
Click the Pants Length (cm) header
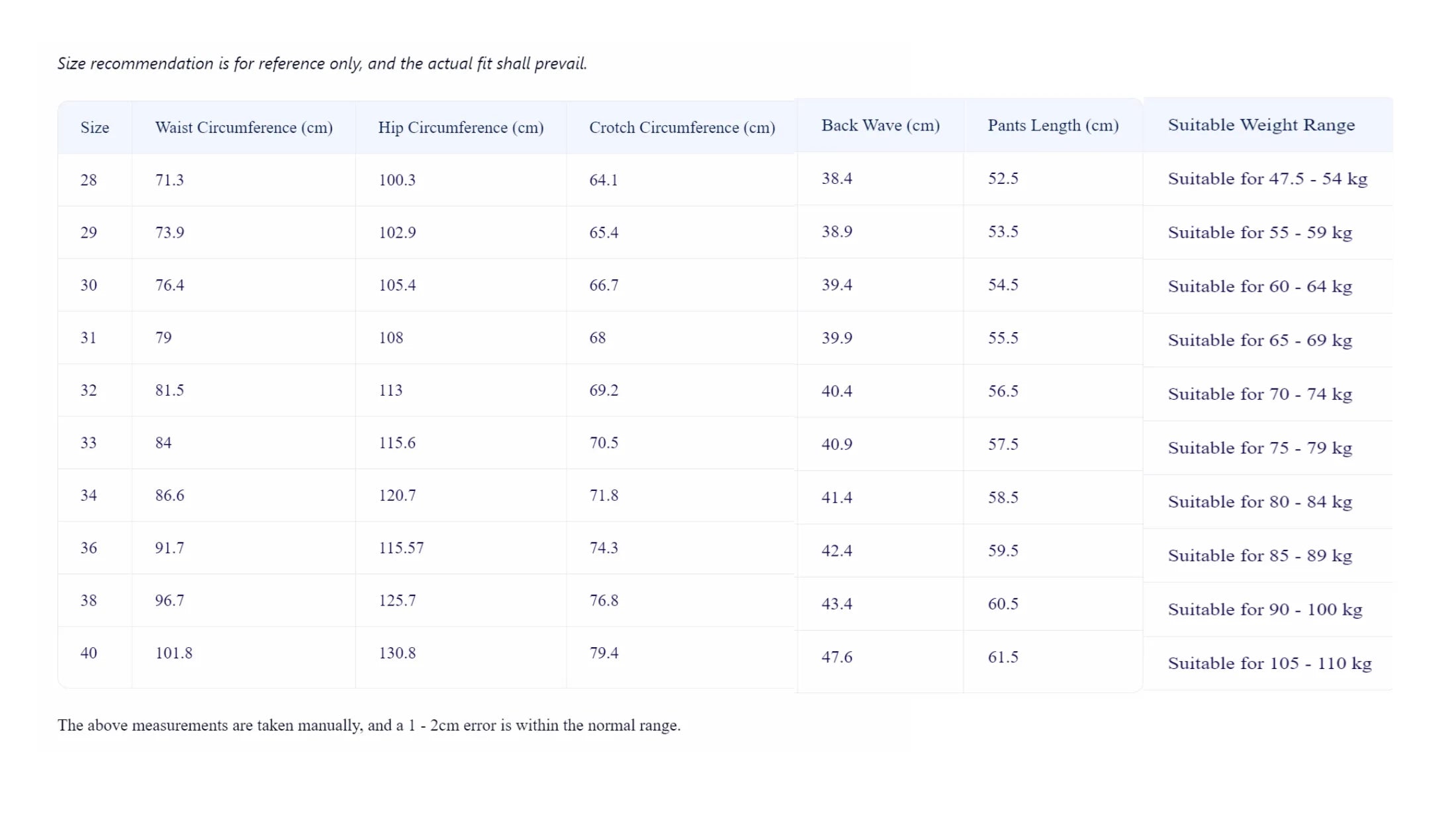[x=1053, y=126]
